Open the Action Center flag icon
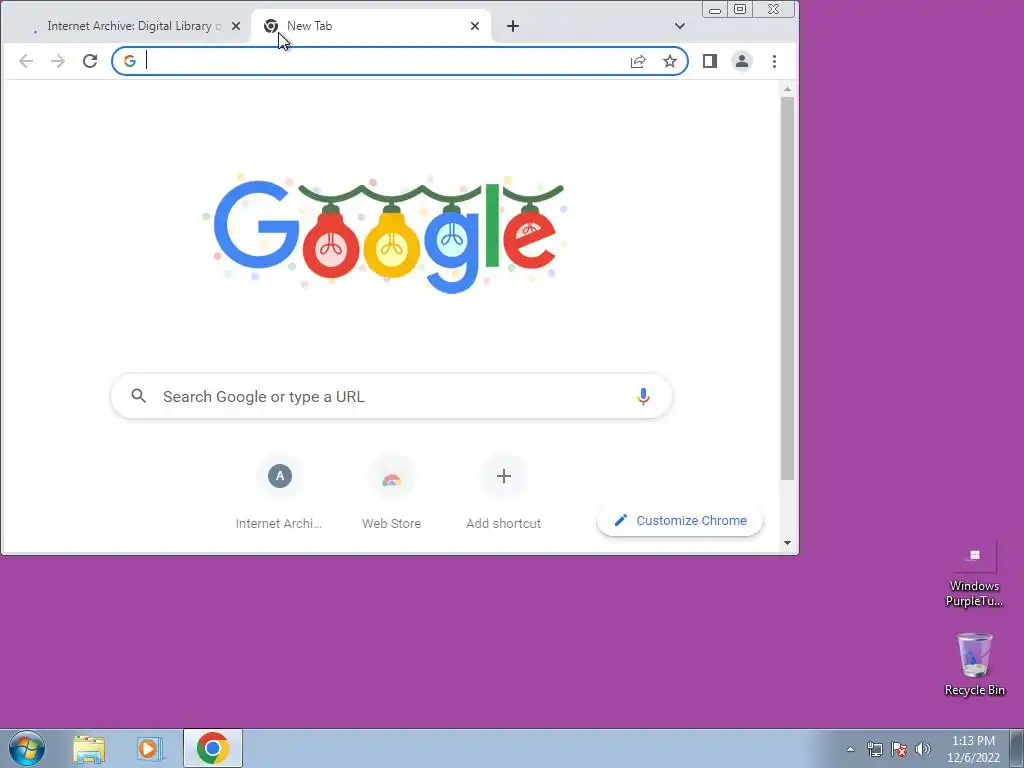This screenshot has height=768, width=1024. point(899,749)
